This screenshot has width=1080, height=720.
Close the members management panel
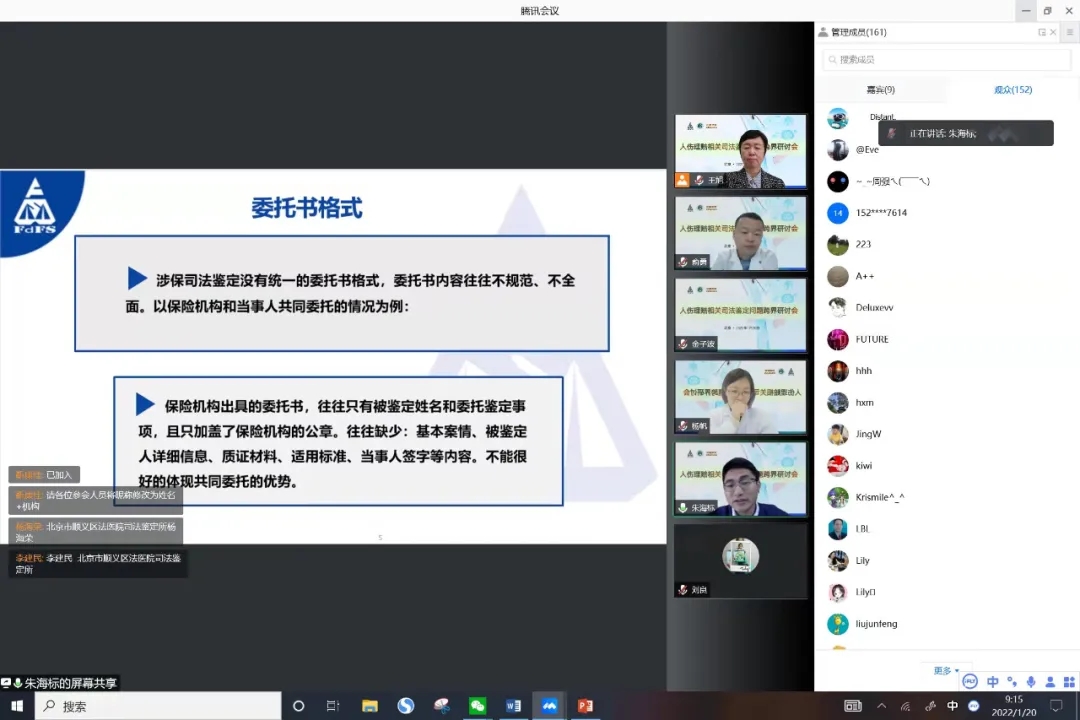point(1053,32)
